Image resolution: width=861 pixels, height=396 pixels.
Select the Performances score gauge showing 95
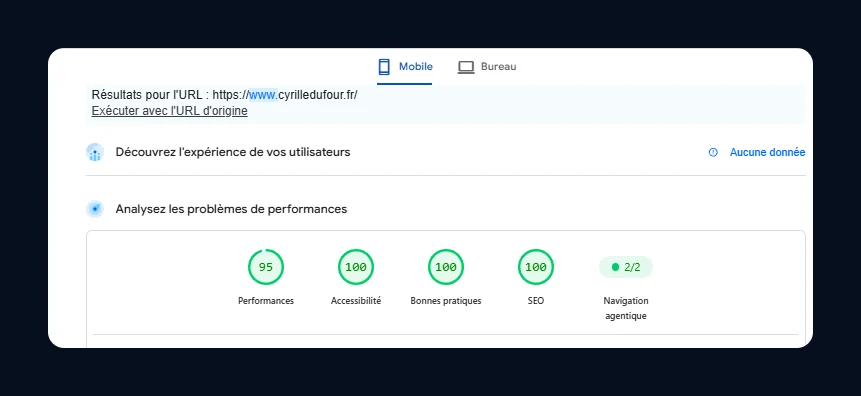coord(266,267)
